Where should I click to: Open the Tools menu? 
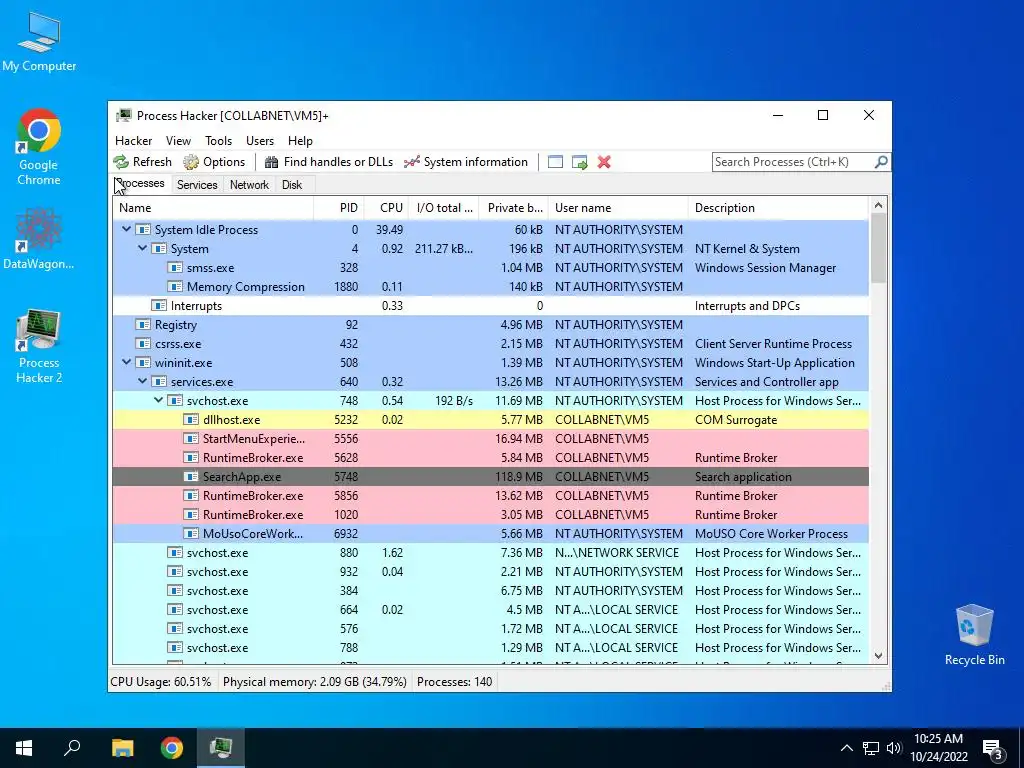pyautogui.click(x=218, y=141)
